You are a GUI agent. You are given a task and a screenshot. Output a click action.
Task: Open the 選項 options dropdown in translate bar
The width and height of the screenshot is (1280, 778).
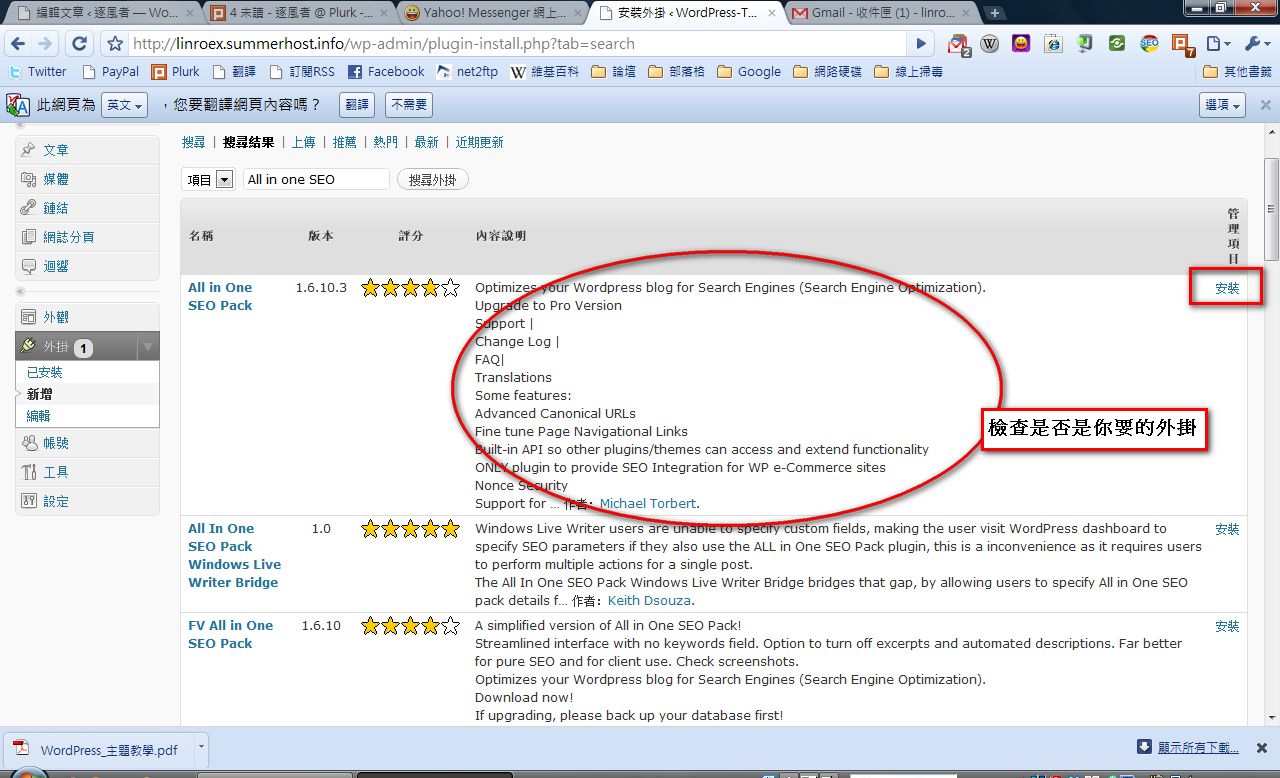point(1222,105)
